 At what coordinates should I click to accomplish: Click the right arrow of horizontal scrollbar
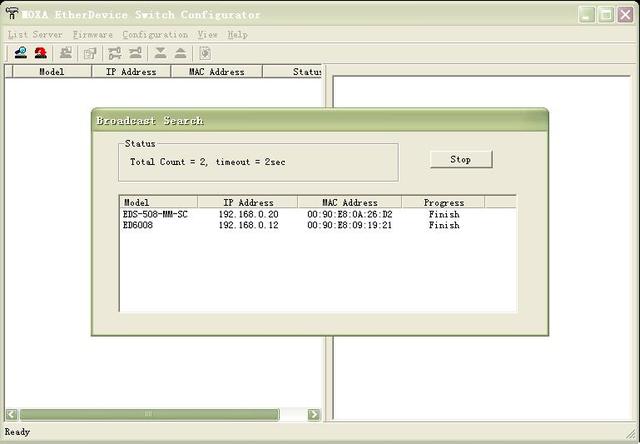[314, 415]
